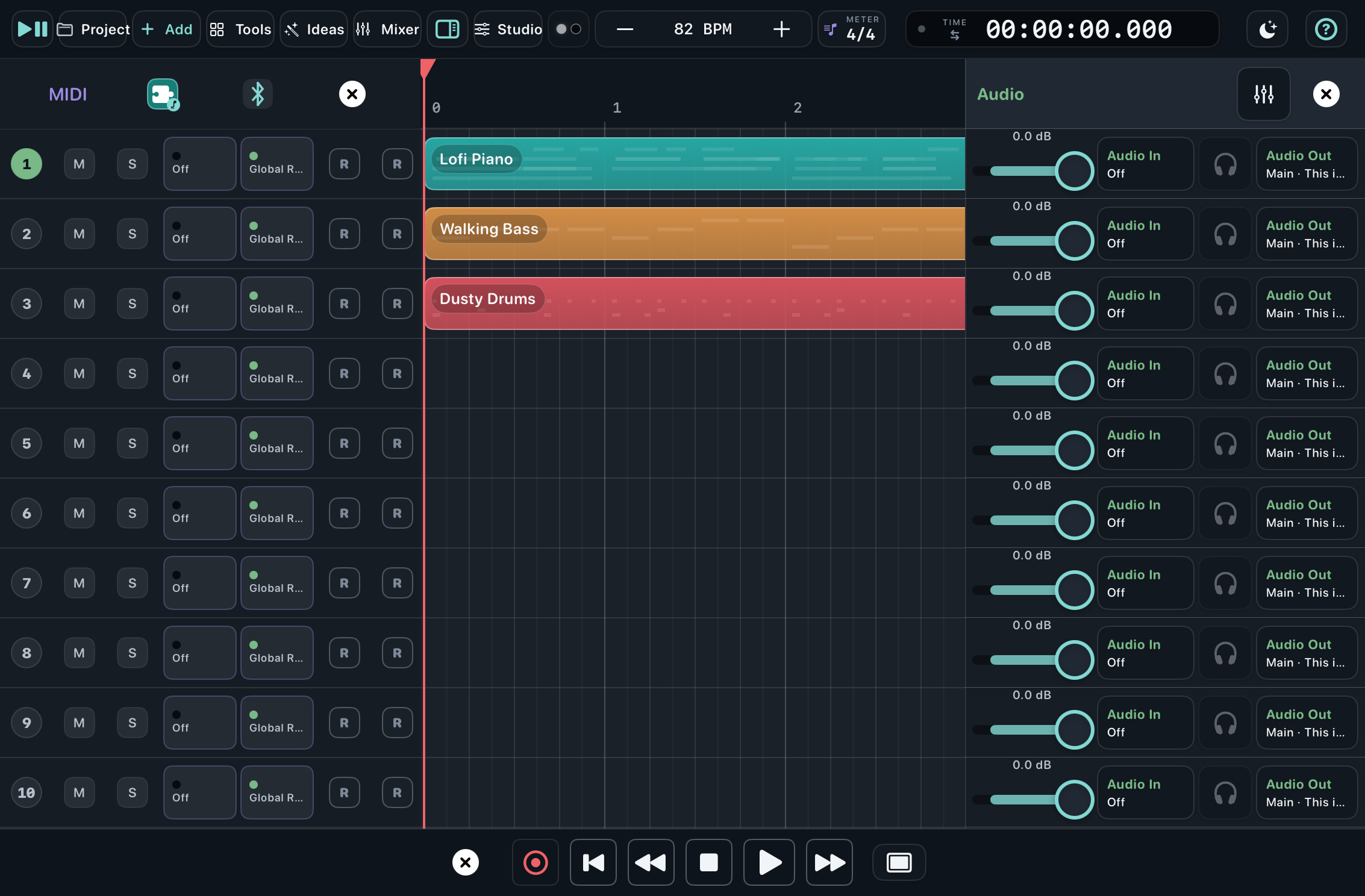This screenshot has width=1365, height=896.
Task: Open the Audio Out selector for track 4
Action: (1307, 373)
